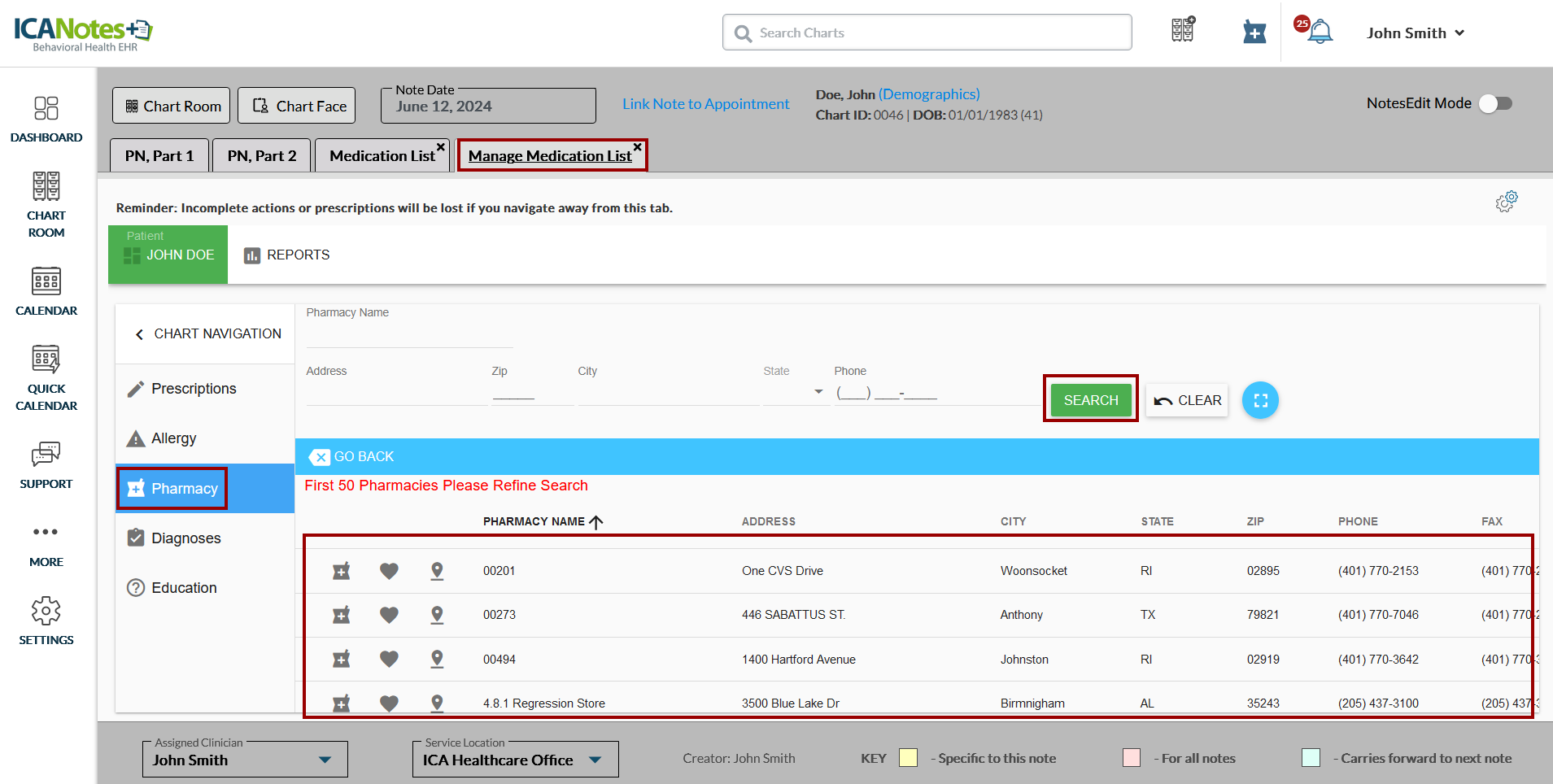Toggle the NotesEdit Mode switch
The width and height of the screenshot is (1553, 784).
(x=1495, y=103)
